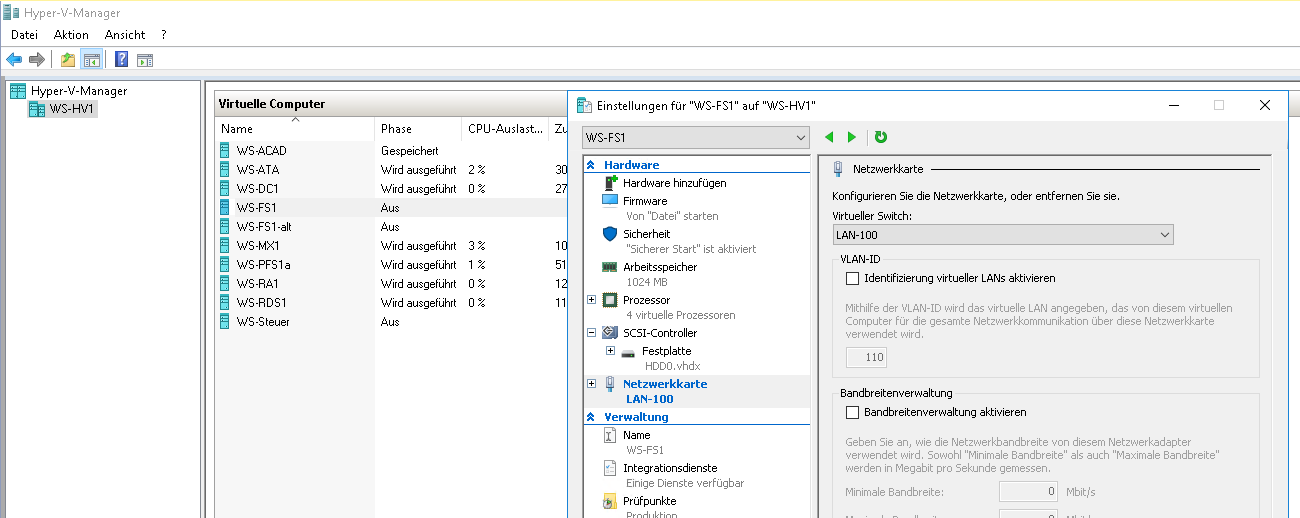Click the up-one-level folder toolbar icon
Screen dimensions: 1300x518
coord(68,59)
